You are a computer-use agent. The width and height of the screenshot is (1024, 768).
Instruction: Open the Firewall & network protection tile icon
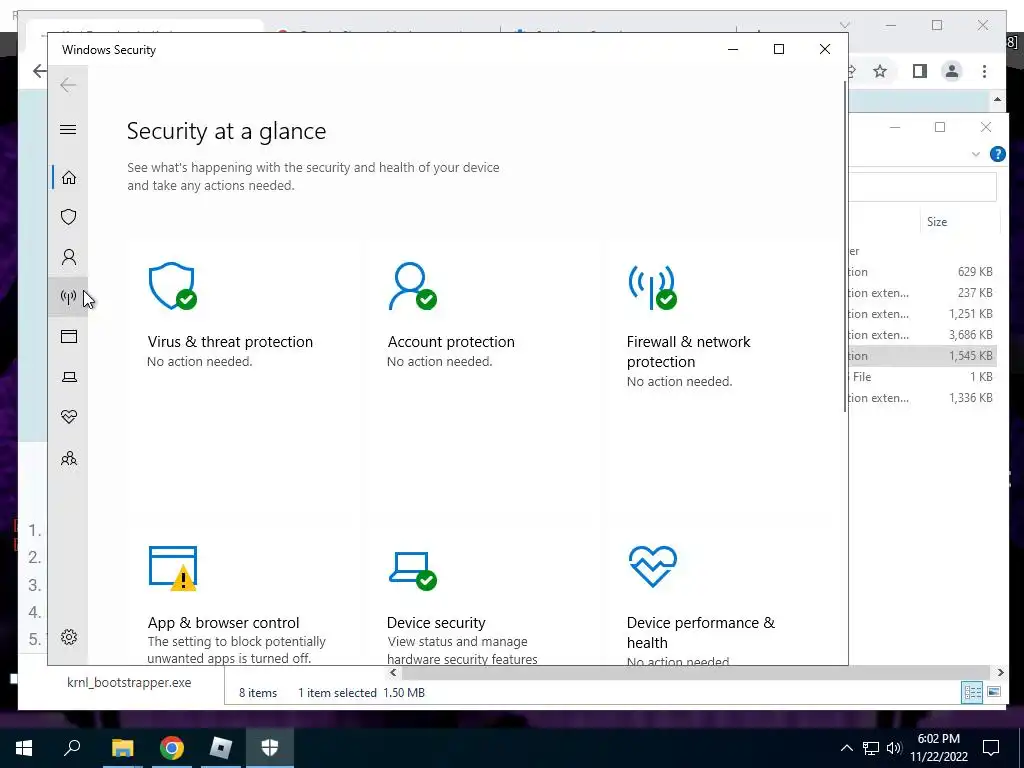coord(652,286)
